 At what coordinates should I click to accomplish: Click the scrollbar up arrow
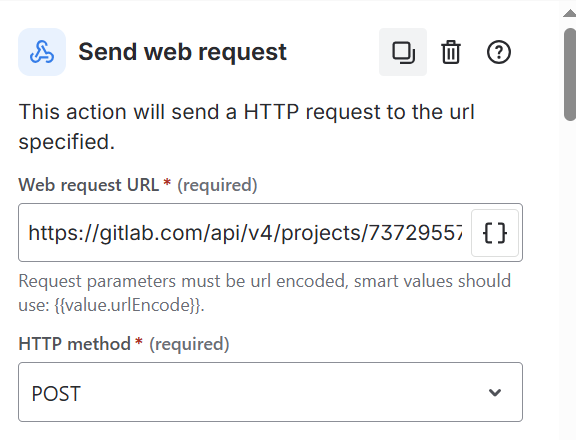click(569, 13)
